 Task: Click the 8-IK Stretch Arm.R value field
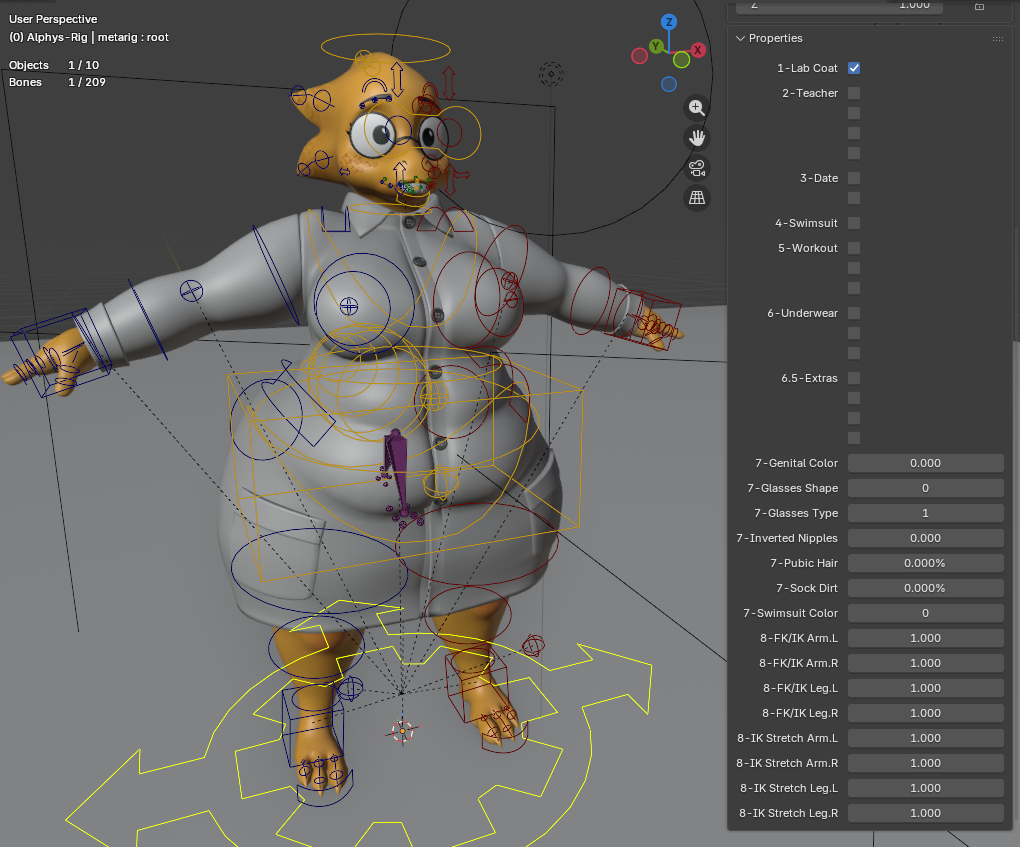926,763
